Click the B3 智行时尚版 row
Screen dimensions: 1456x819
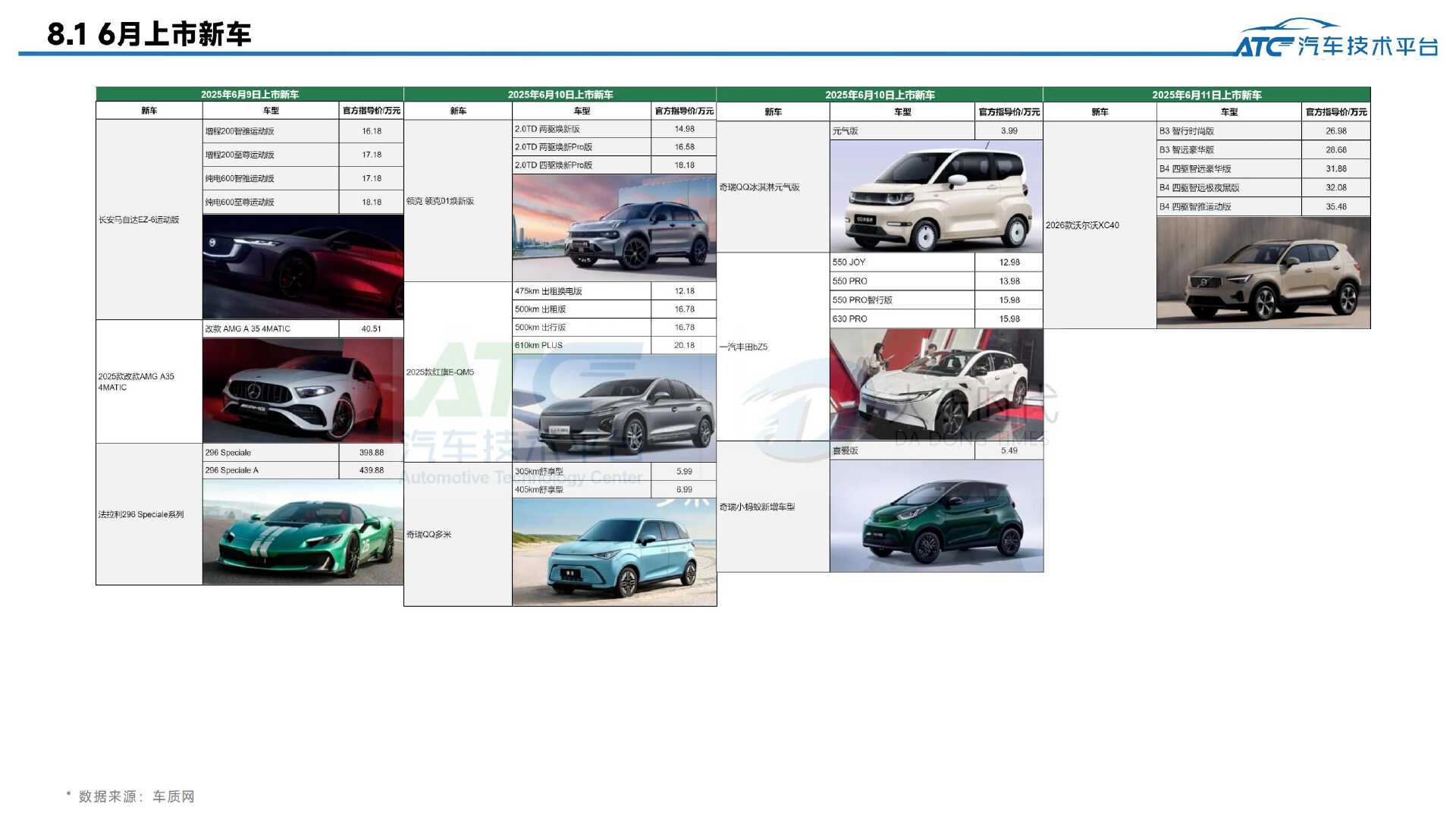[1263, 131]
